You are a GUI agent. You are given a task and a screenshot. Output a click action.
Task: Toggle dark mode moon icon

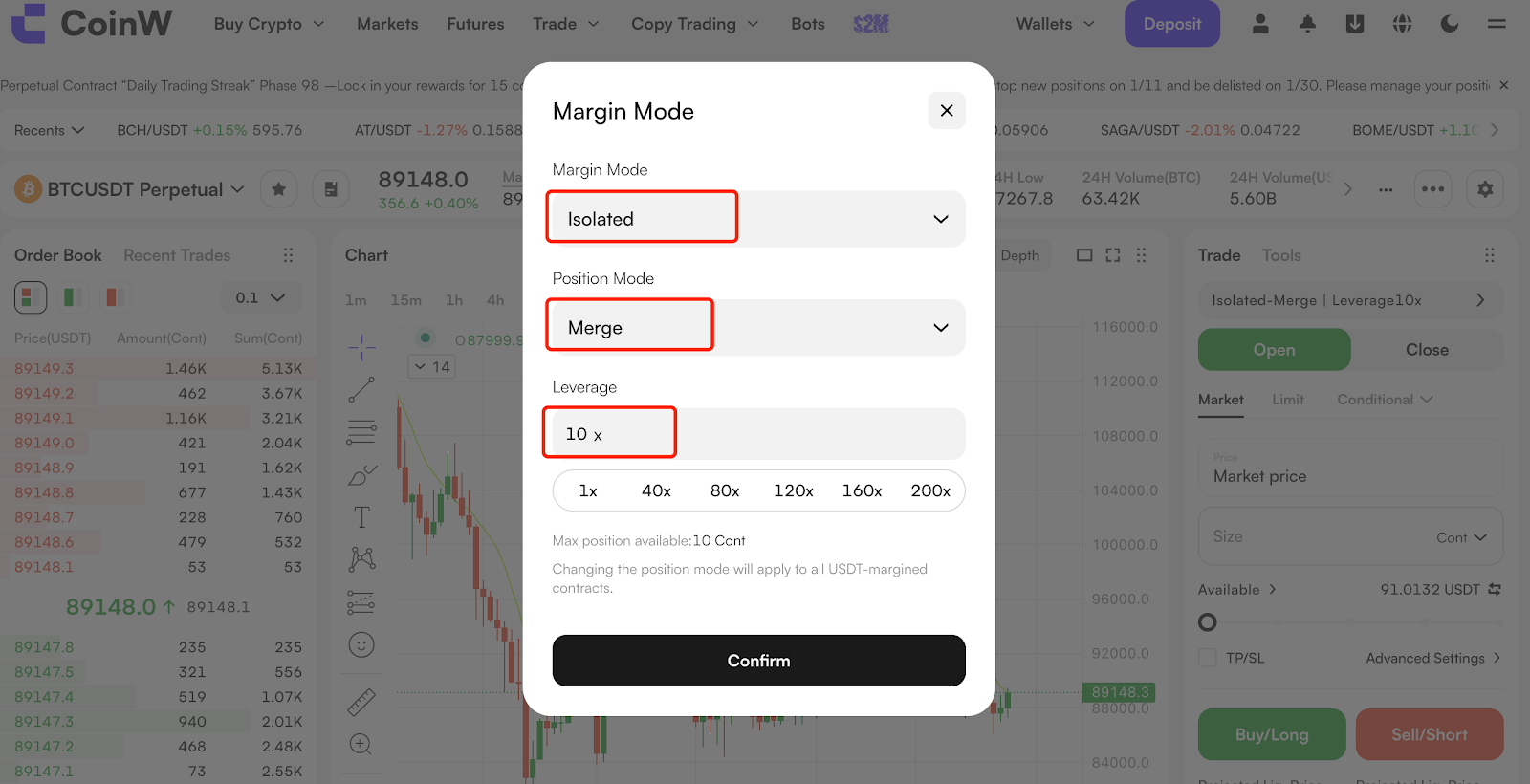coord(1450,24)
